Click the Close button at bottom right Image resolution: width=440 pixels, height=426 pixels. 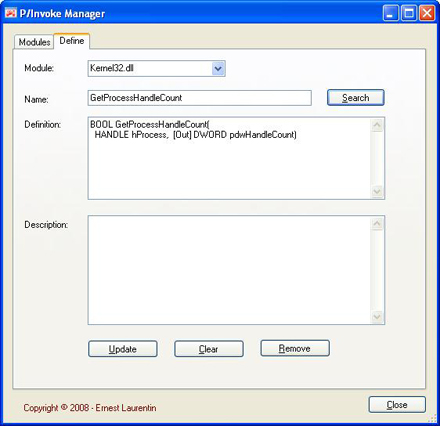(x=397, y=405)
